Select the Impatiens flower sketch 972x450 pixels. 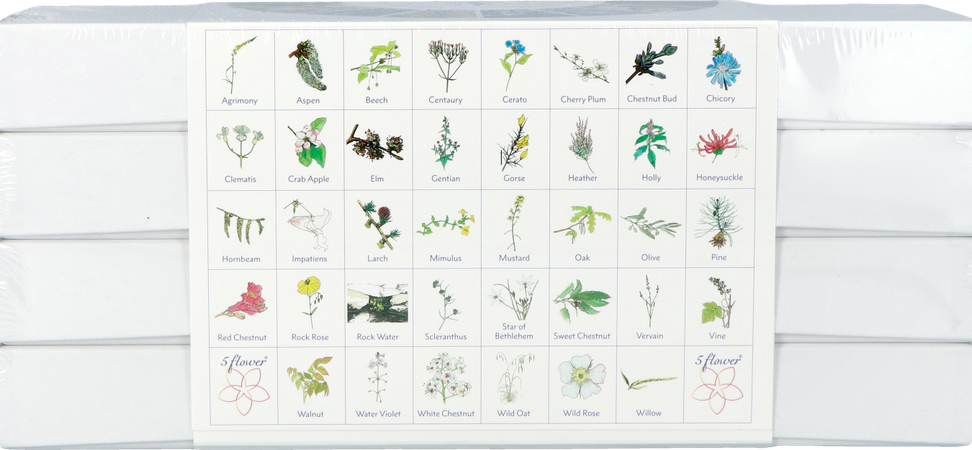(308, 224)
